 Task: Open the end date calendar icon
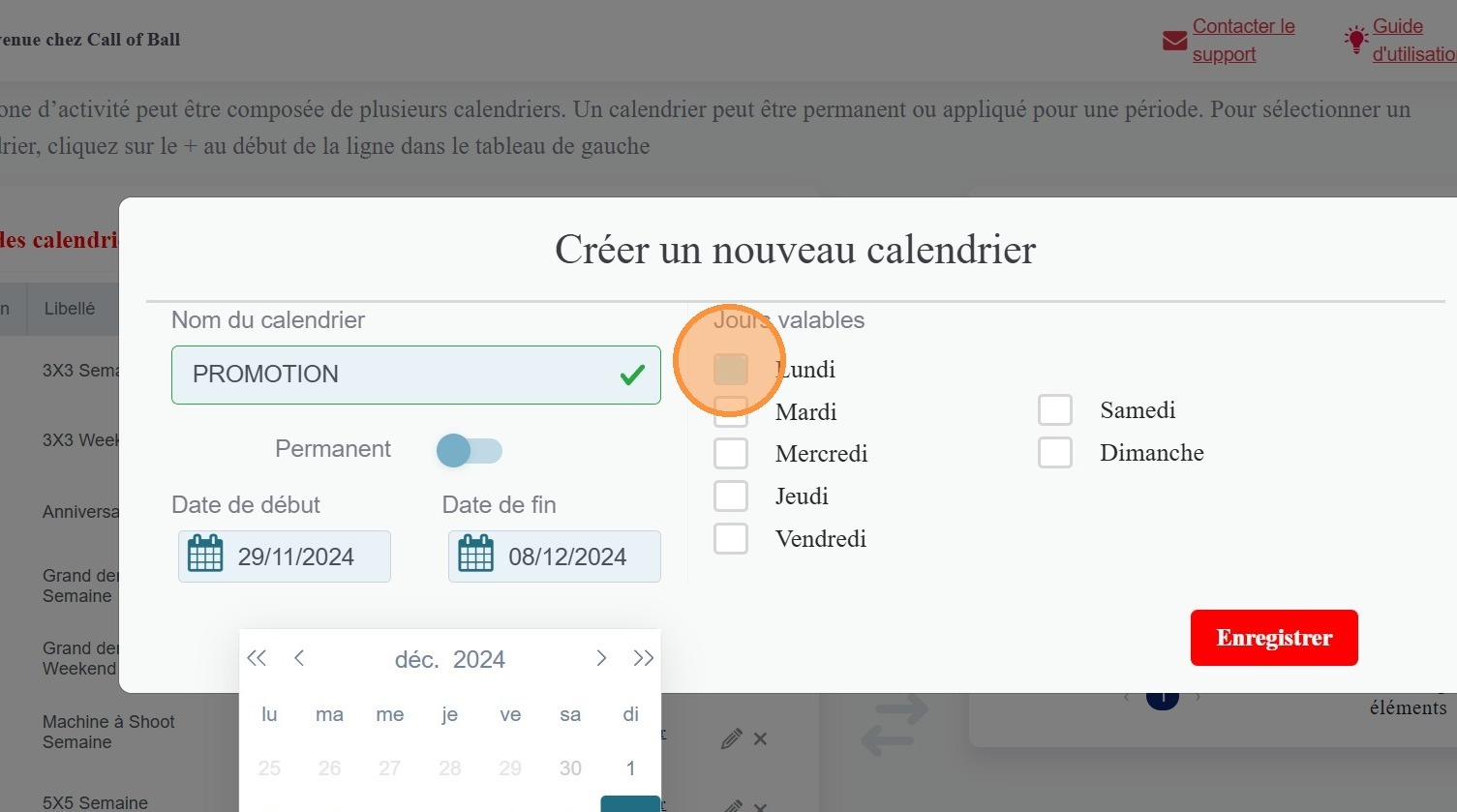click(x=475, y=556)
